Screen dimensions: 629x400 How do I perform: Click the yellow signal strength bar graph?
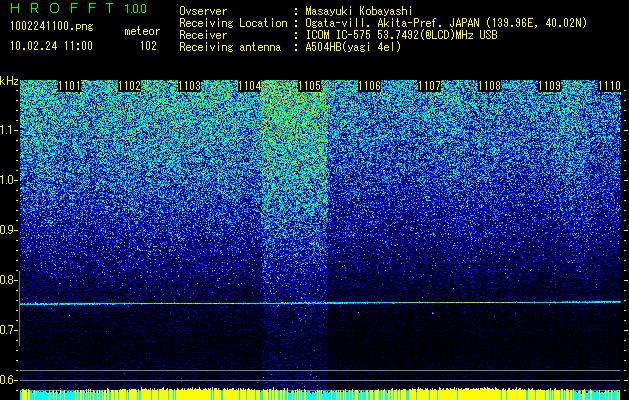[x=320, y=394]
